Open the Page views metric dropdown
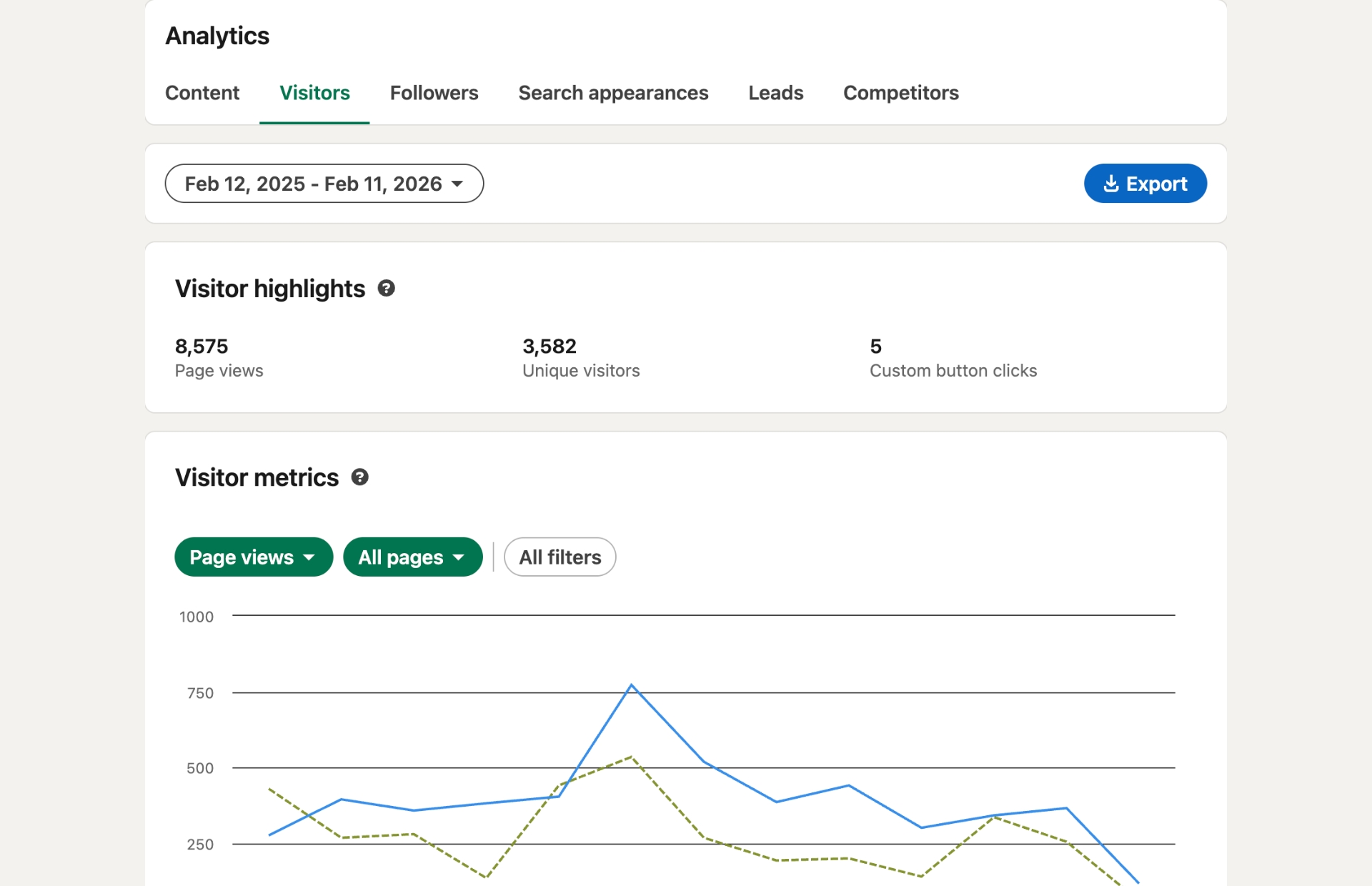The width and height of the screenshot is (1372, 886). click(253, 557)
